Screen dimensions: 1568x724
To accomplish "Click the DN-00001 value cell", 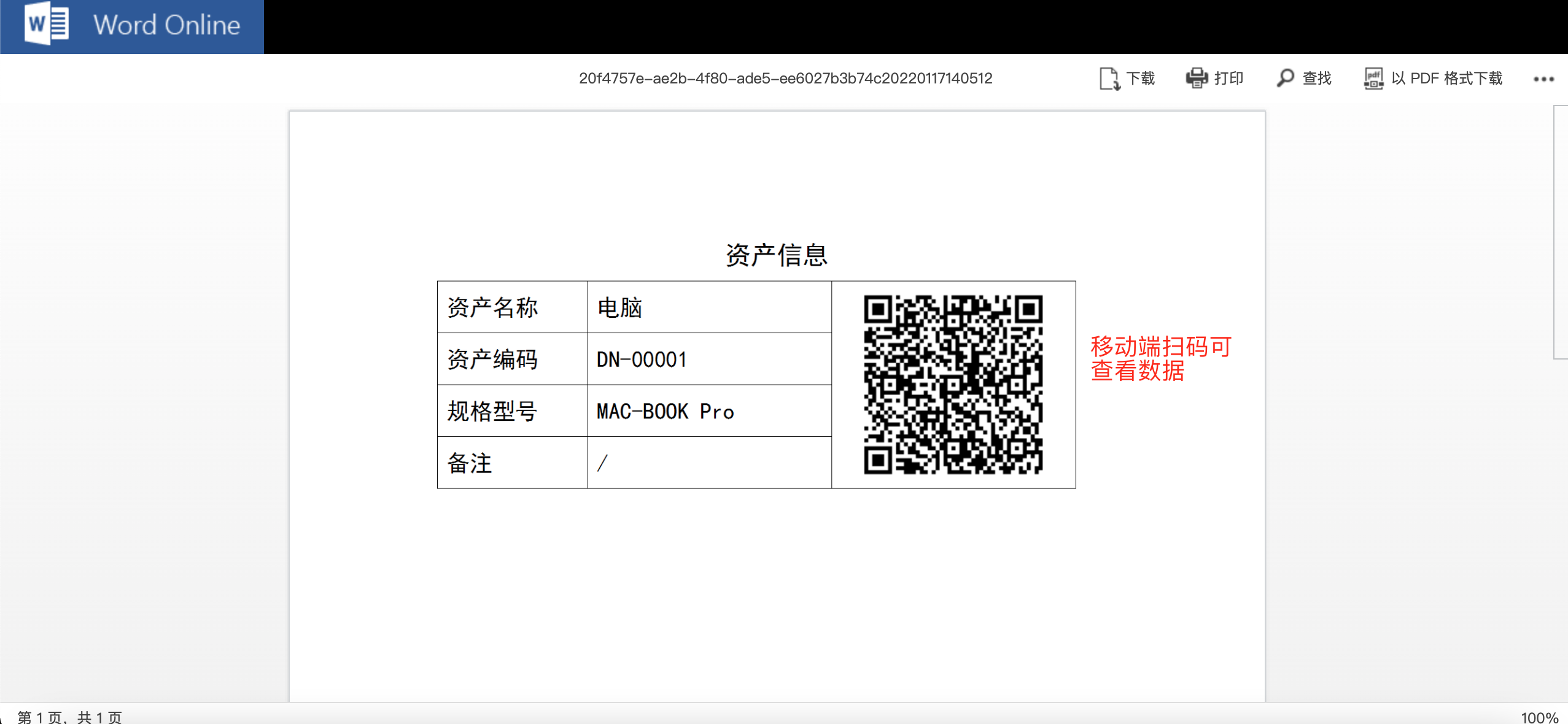I will [710, 359].
